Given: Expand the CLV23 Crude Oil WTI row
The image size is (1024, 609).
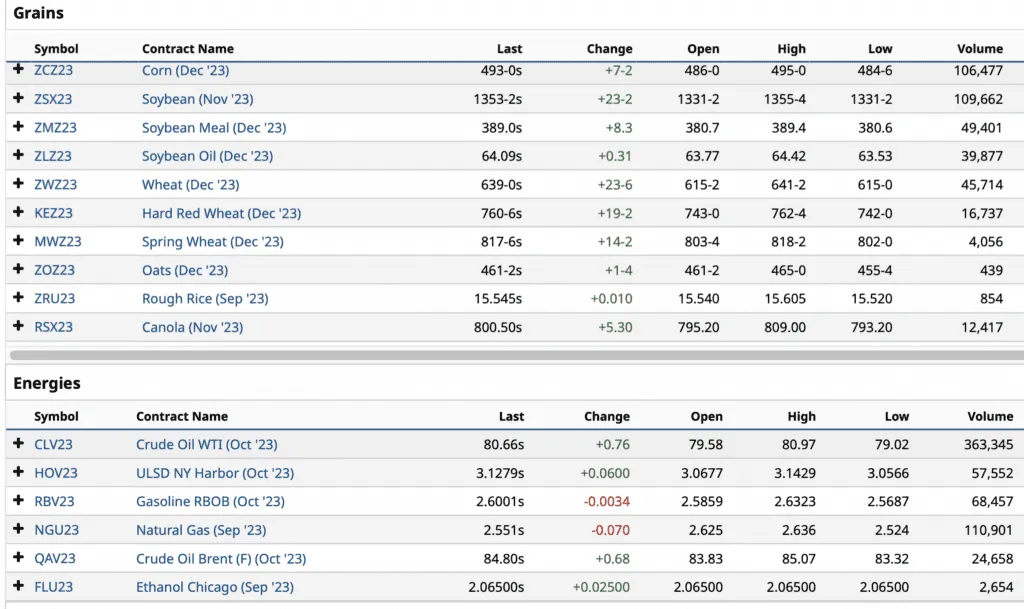Looking at the screenshot, I should [18, 444].
